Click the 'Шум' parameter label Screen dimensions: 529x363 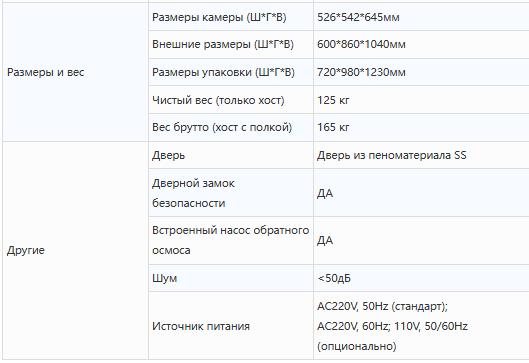(x=164, y=278)
